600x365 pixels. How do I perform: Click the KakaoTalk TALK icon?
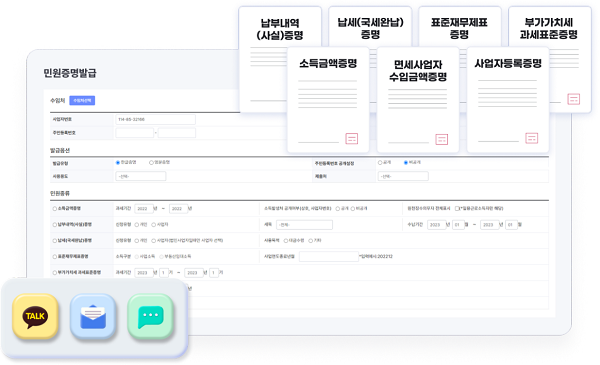pyautogui.click(x=35, y=316)
